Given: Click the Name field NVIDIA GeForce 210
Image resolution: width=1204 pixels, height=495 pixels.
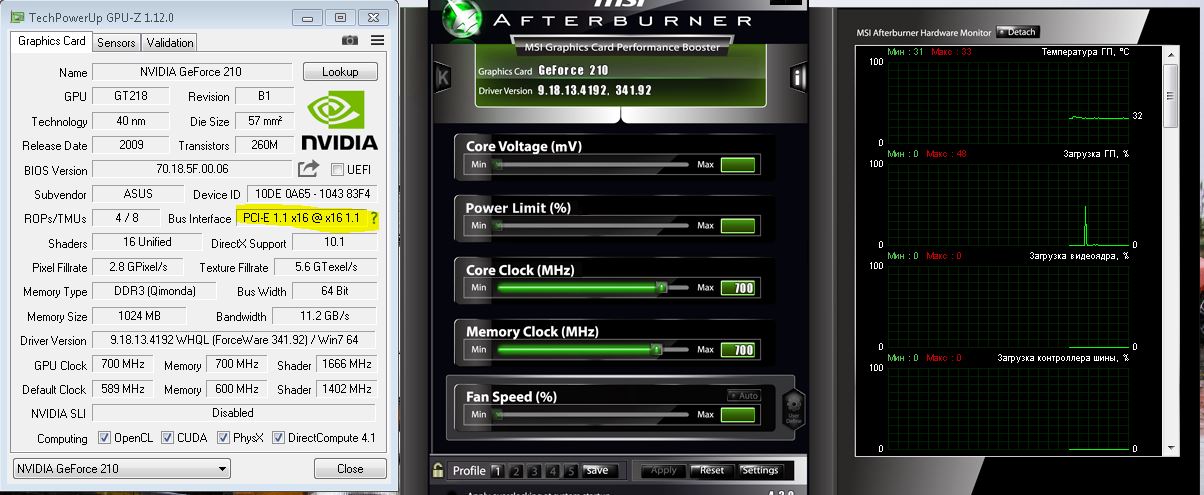Looking at the screenshot, I should point(192,72).
